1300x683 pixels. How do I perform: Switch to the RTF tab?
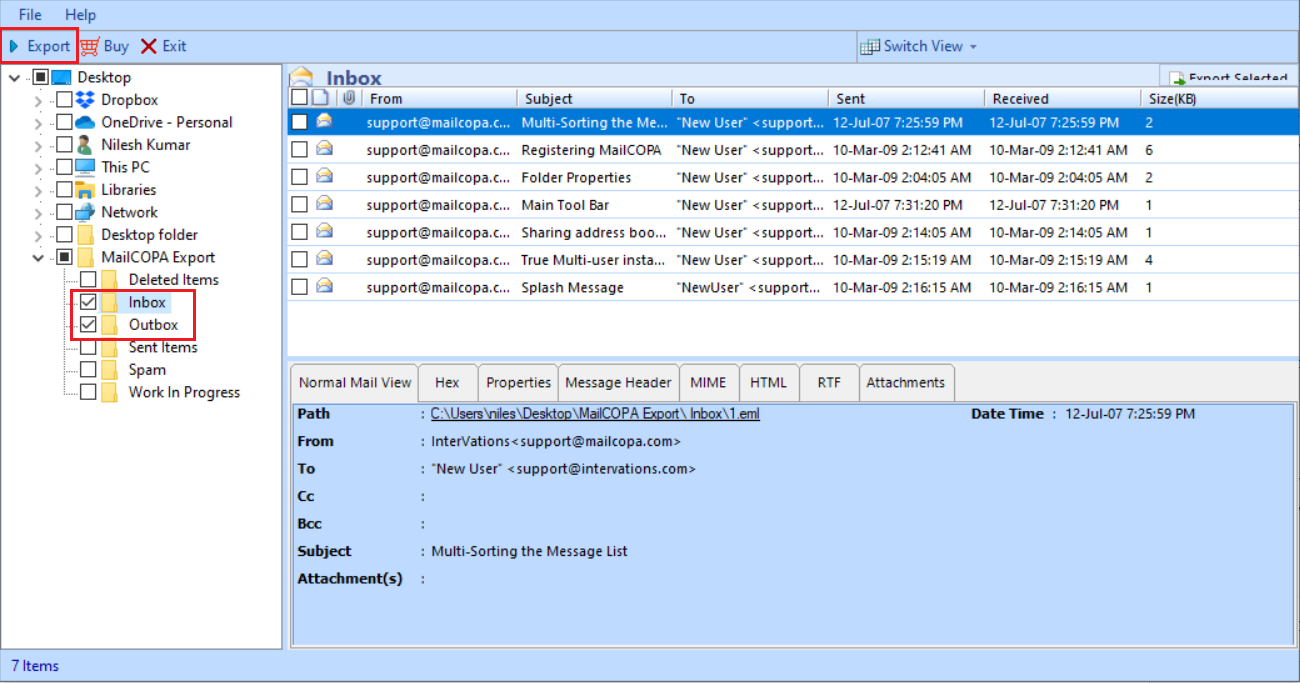coord(829,382)
